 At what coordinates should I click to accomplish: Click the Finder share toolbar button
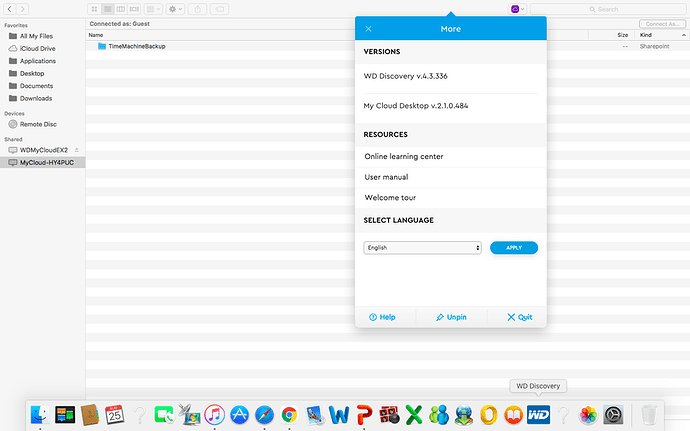click(x=198, y=9)
